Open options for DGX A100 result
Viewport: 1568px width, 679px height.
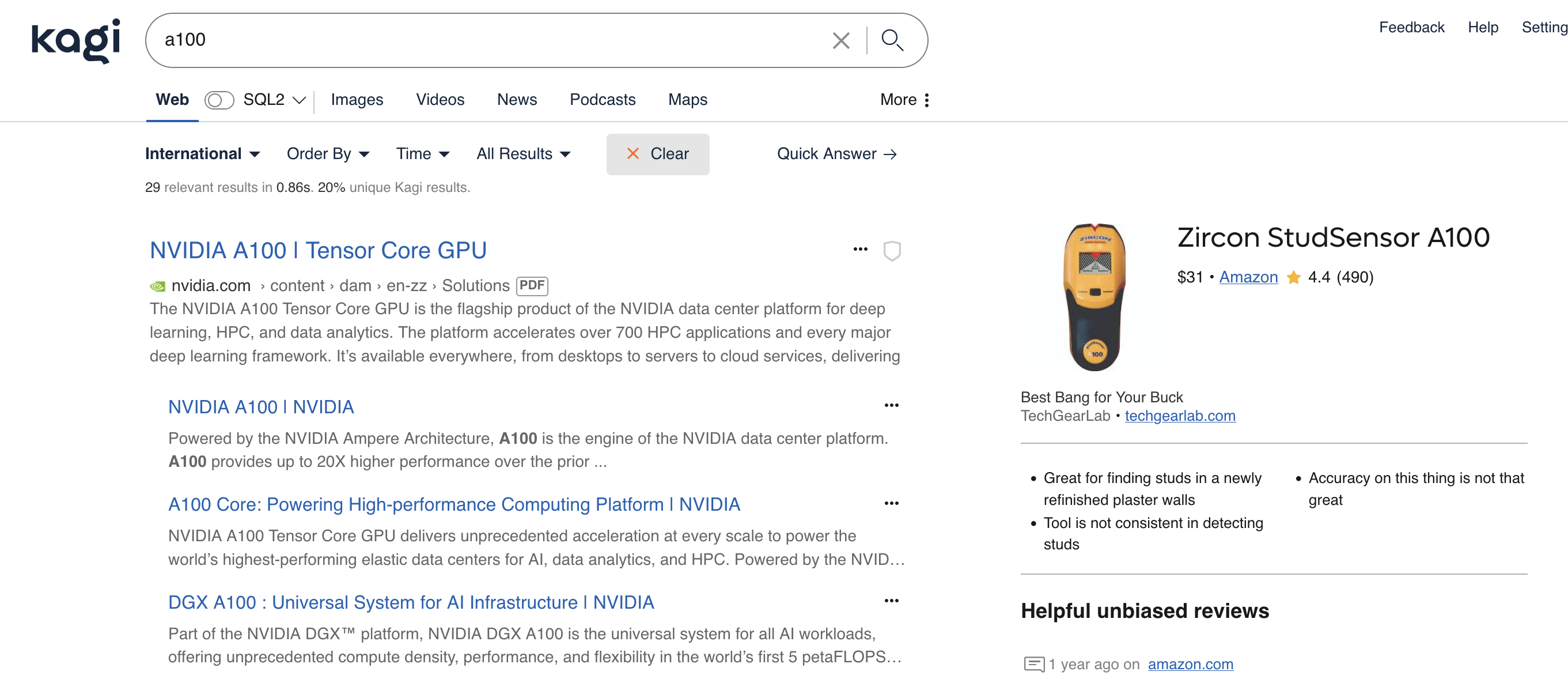tap(891, 601)
